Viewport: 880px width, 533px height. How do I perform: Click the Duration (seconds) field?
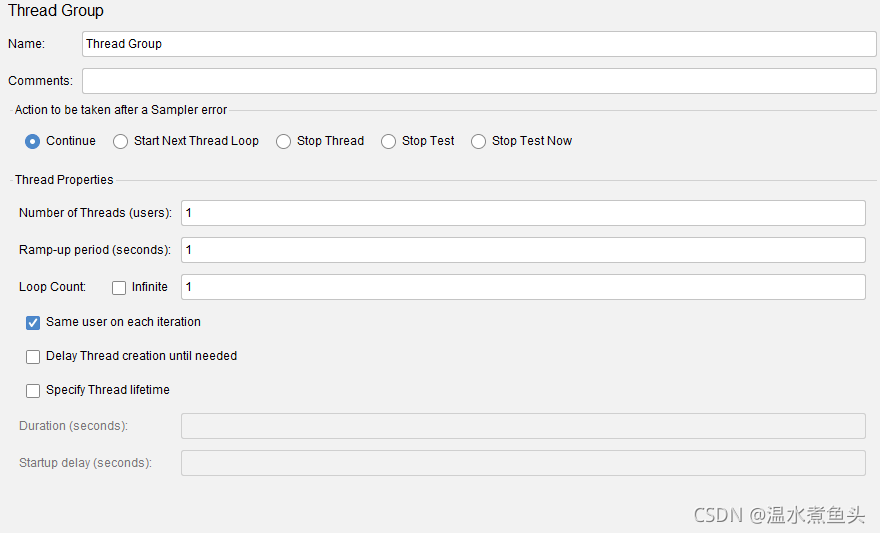(x=522, y=426)
